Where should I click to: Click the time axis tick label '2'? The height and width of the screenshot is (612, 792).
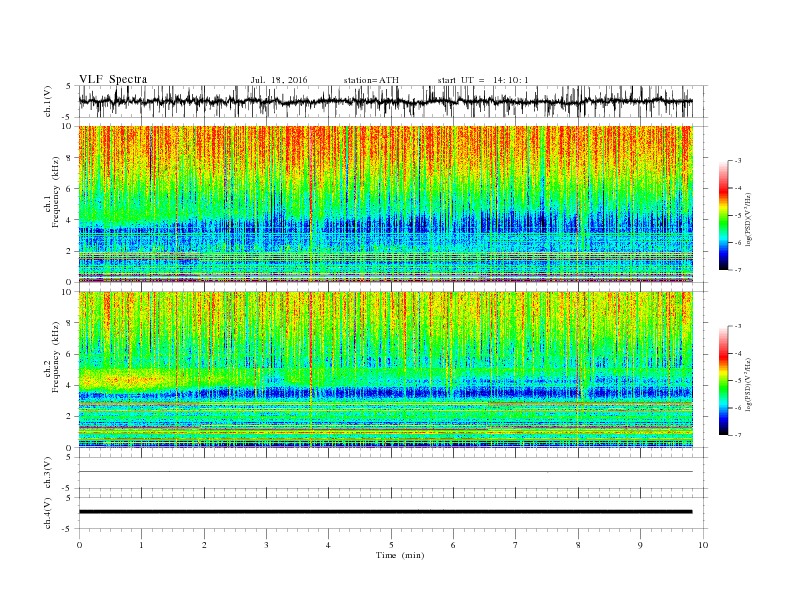(x=204, y=545)
